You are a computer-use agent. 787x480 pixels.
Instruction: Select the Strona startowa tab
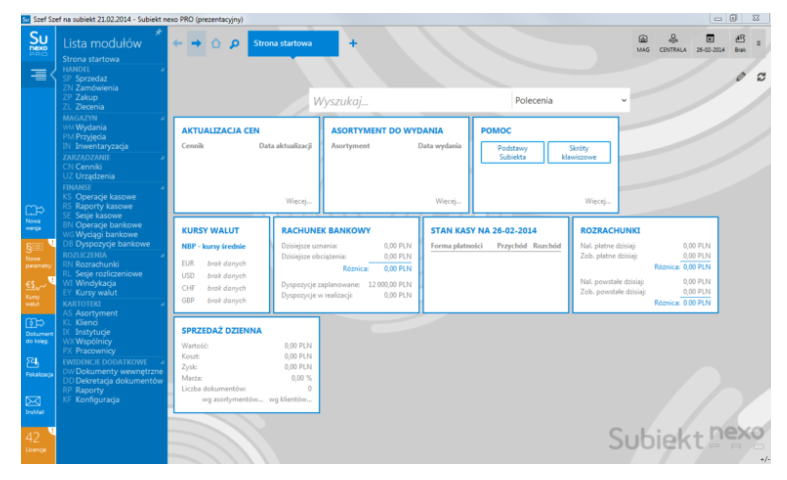point(293,44)
